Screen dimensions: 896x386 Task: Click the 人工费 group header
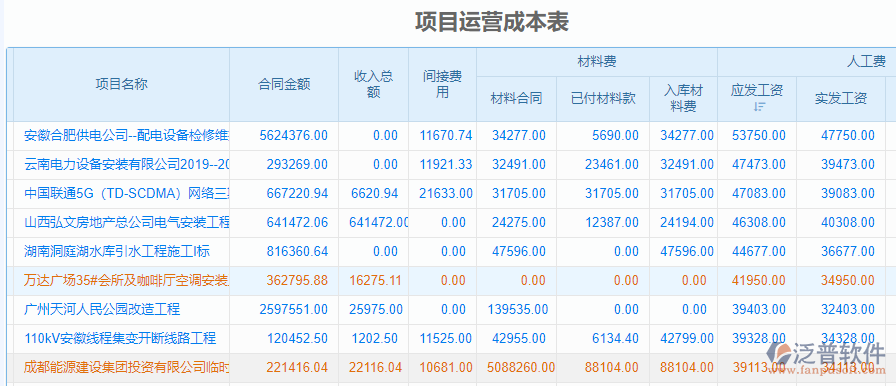[866, 62]
